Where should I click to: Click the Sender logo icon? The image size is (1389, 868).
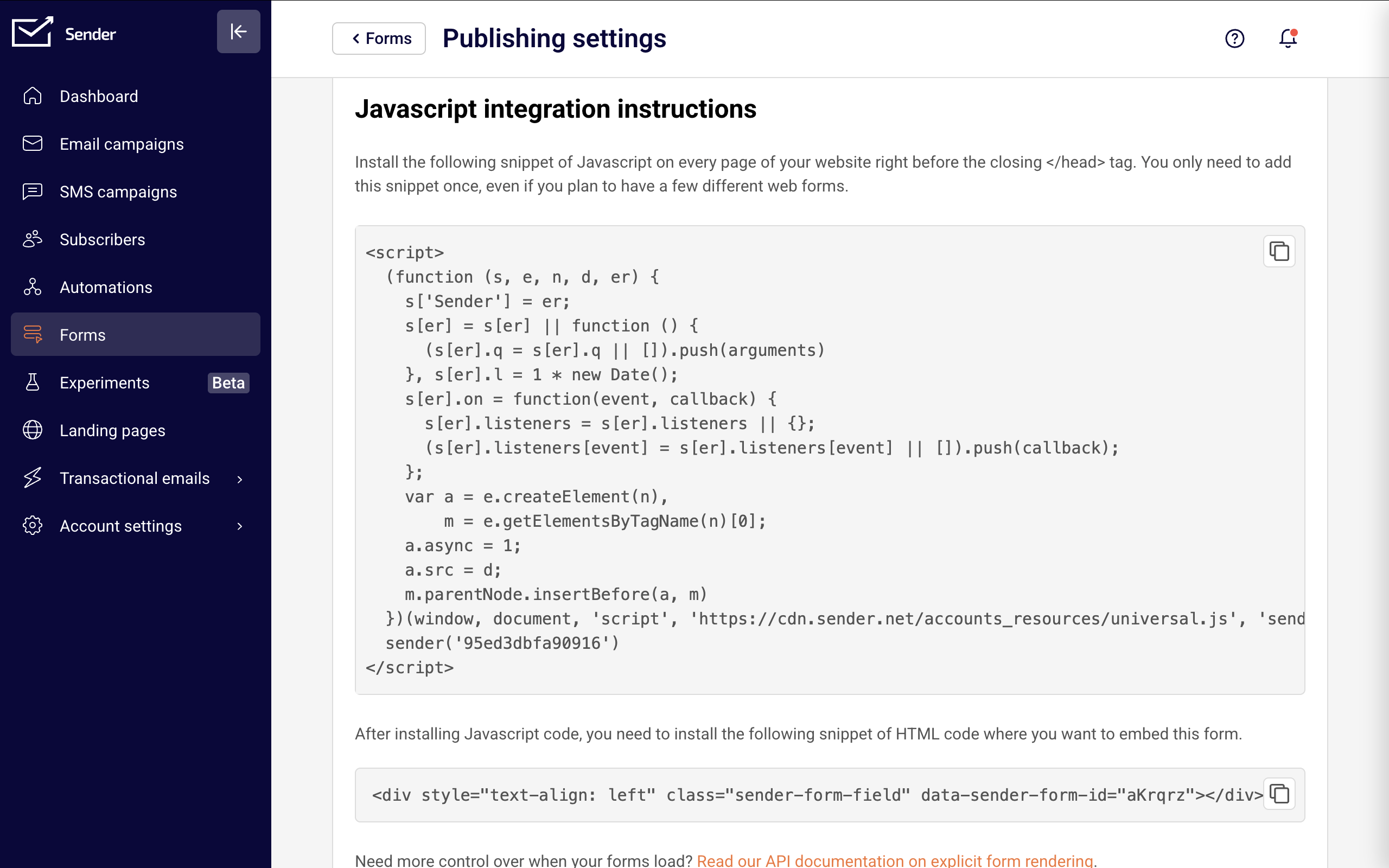pyautogui.click(x=33, y=32)
